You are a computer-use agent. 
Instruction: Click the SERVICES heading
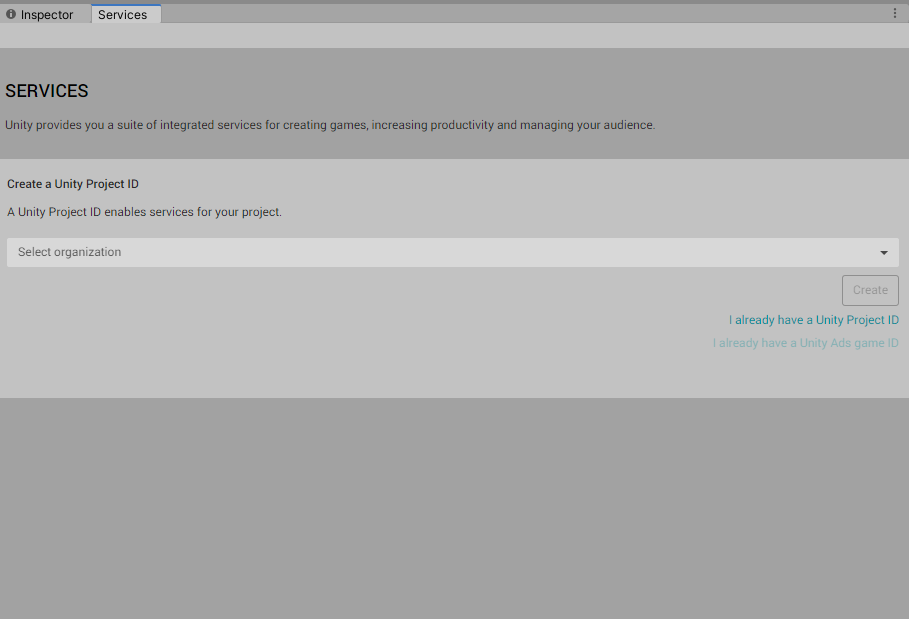47,91
